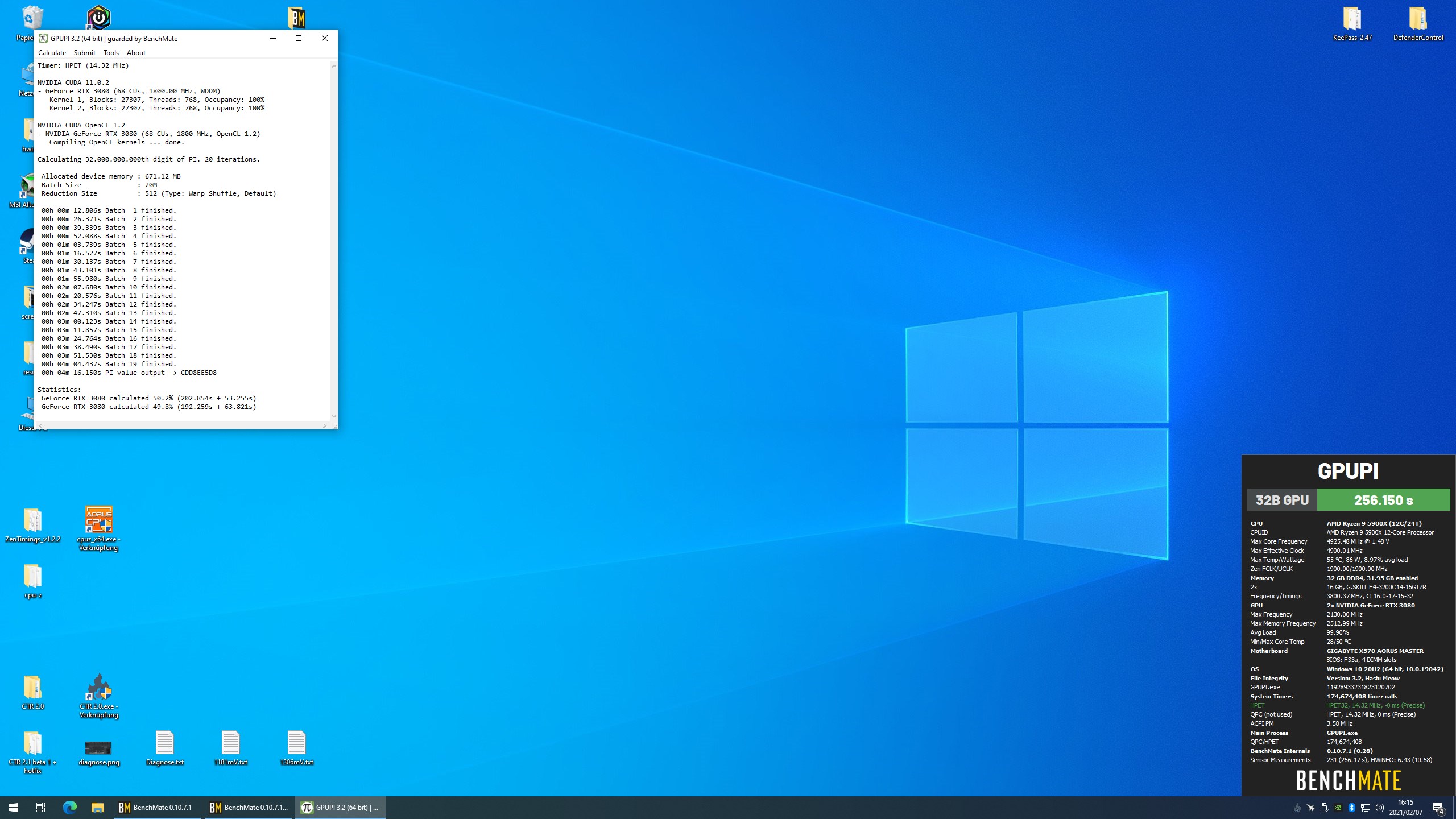Click the 'NVIDIA CUDA 11.0.2' heading line
Image resolution: width=1456 pixels, height=819 pixels.
coord(73,82)
